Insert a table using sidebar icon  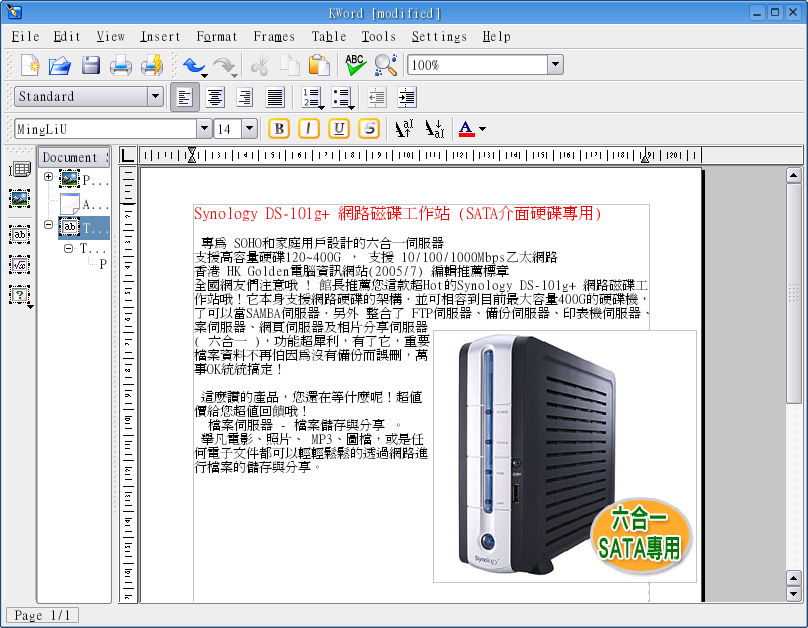(19, 170)
